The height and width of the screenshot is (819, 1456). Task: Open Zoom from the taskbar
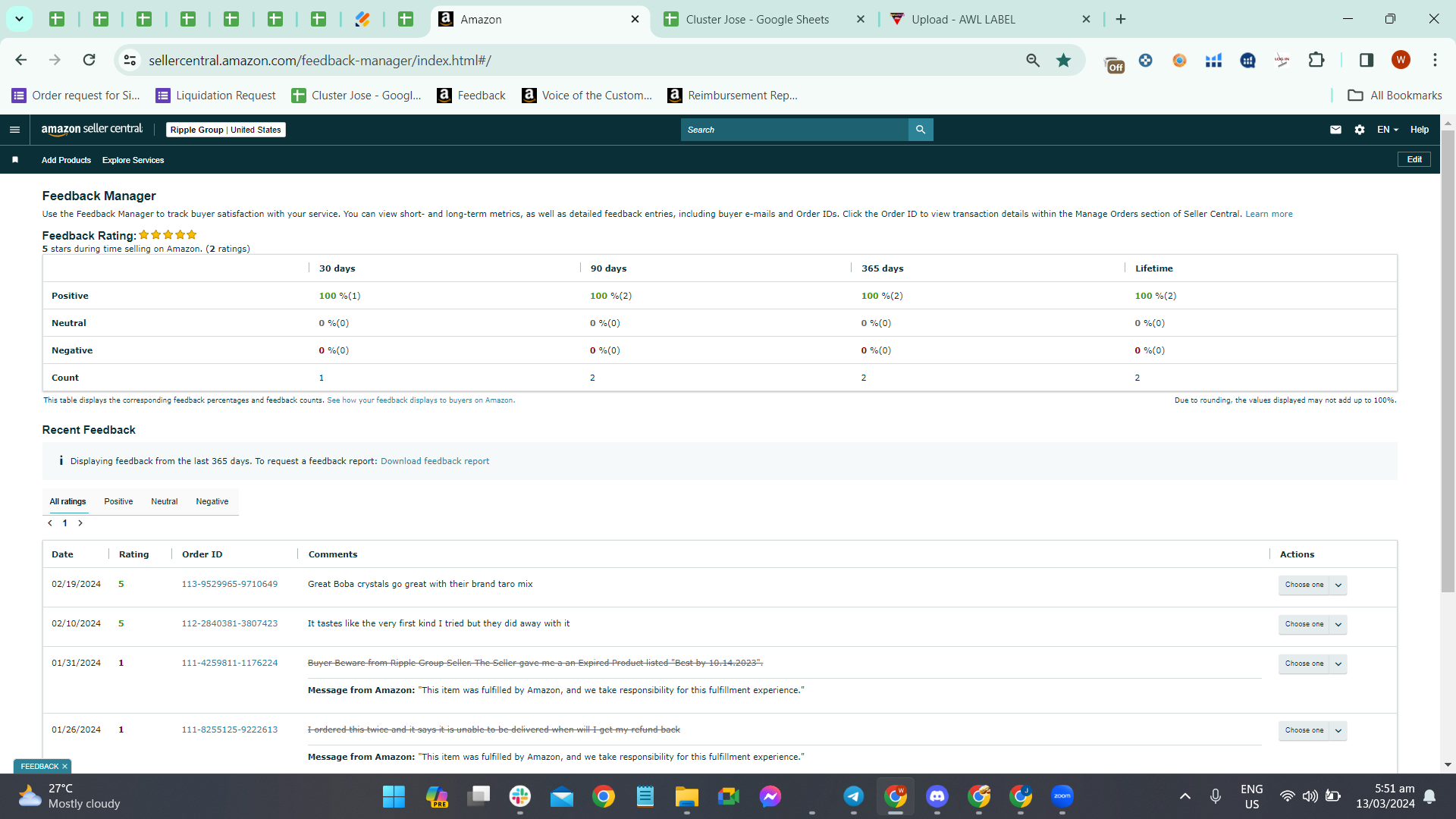pos(1062,796)
